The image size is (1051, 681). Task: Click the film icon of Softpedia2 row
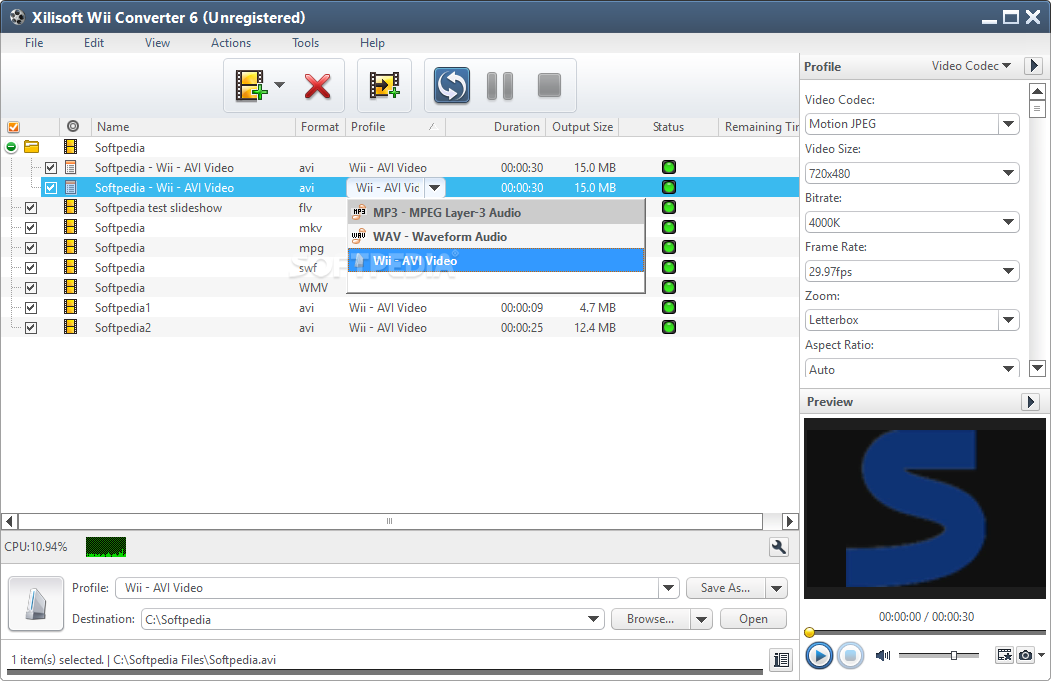point(70,327)
